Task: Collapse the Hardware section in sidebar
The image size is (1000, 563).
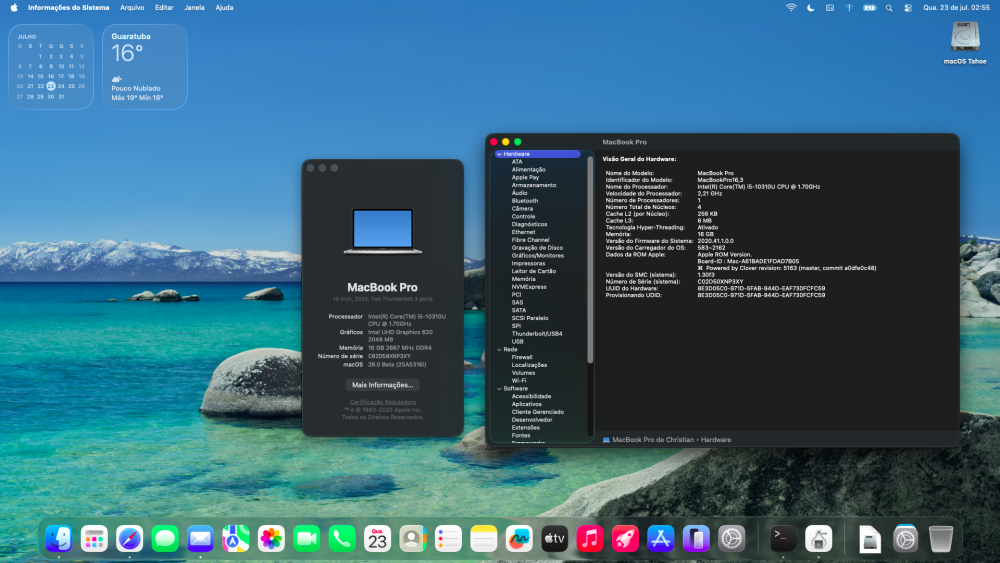Action: pyautogui.click(x=499, y=154)
